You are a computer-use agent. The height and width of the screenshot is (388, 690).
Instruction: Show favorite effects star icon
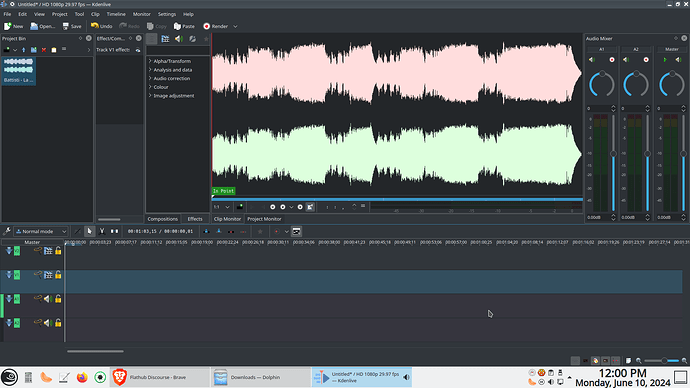pyautogui.click(x=206, y=39)
